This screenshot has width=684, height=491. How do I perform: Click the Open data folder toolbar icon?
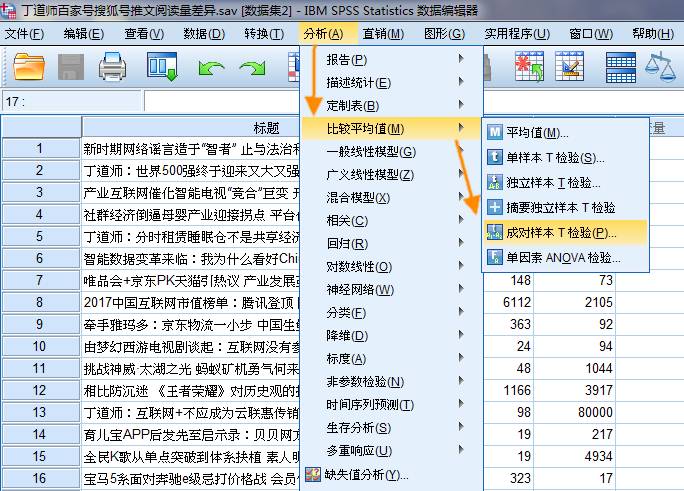point(29,66)
